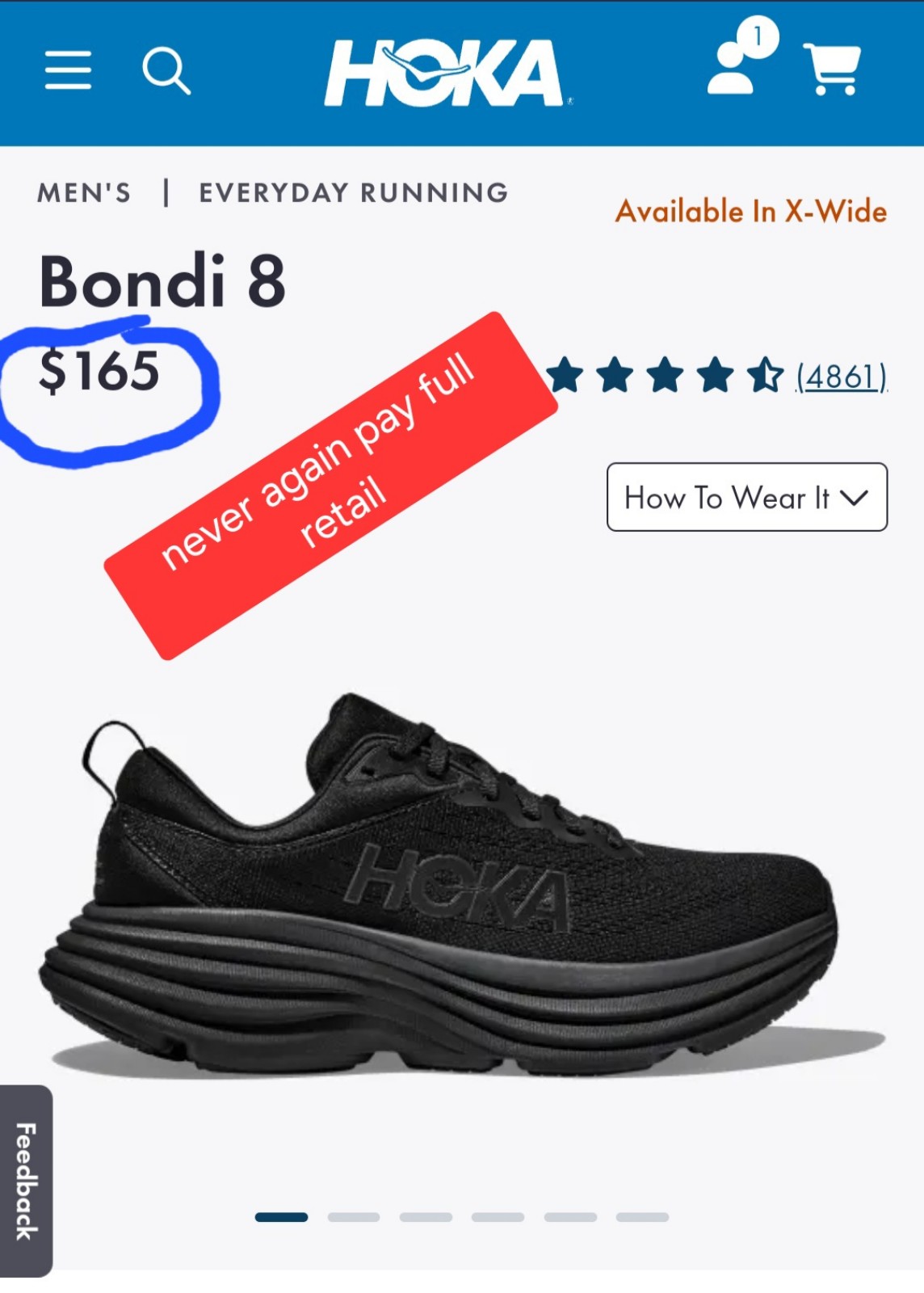Click the Available In X-Wide link
The width and height of the screenshot is (924, 1293).
751,212
